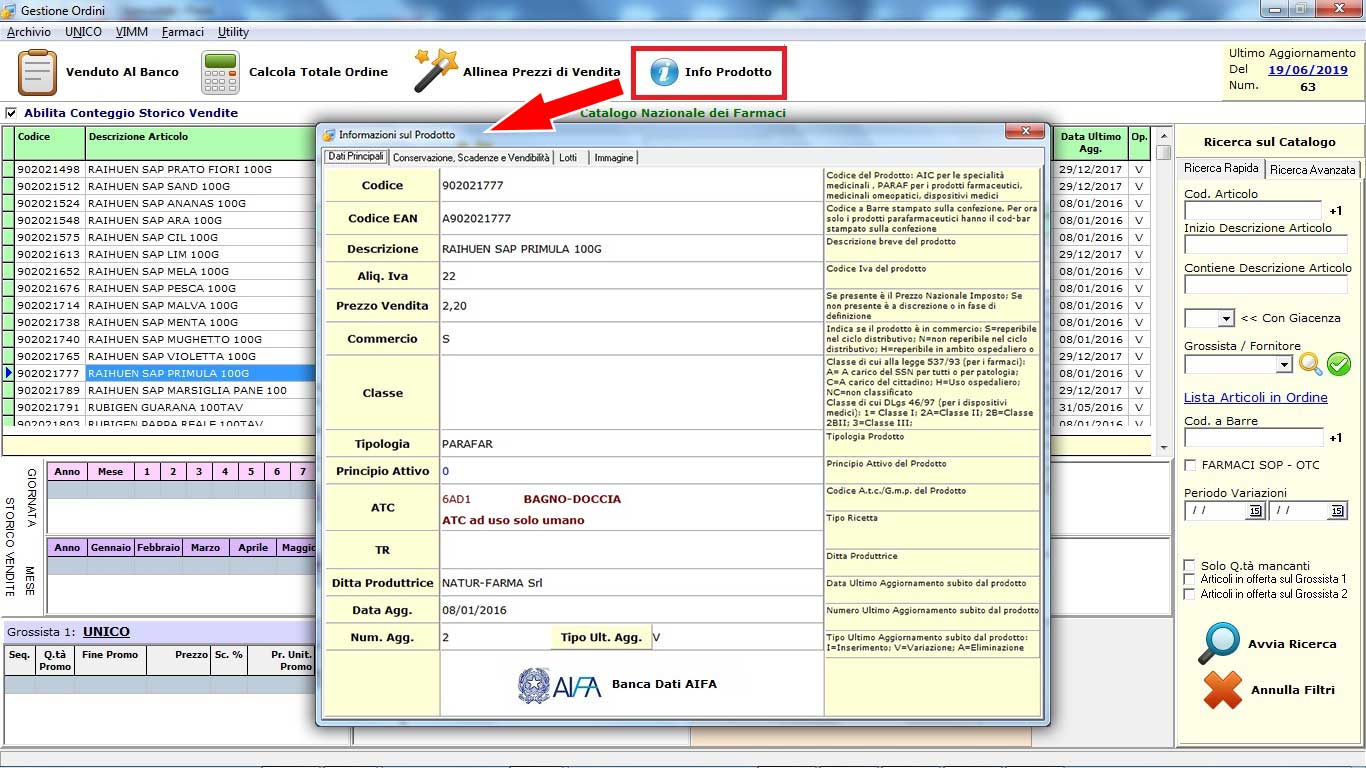Click the Contiene Descrizione Articolo field
The image size is (1366, 768).
(1266, 285)
